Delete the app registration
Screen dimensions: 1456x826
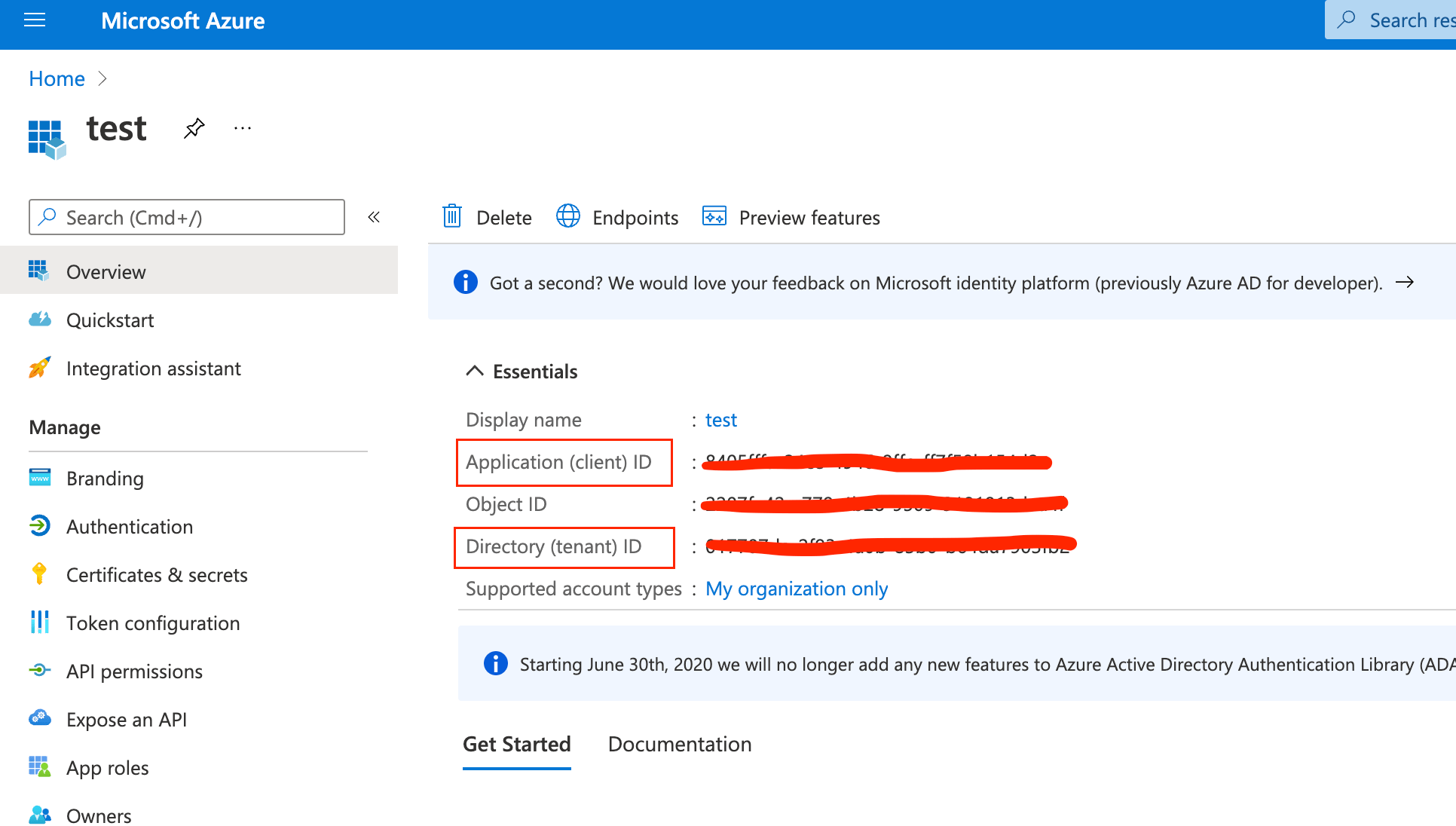tap(487, 217)
